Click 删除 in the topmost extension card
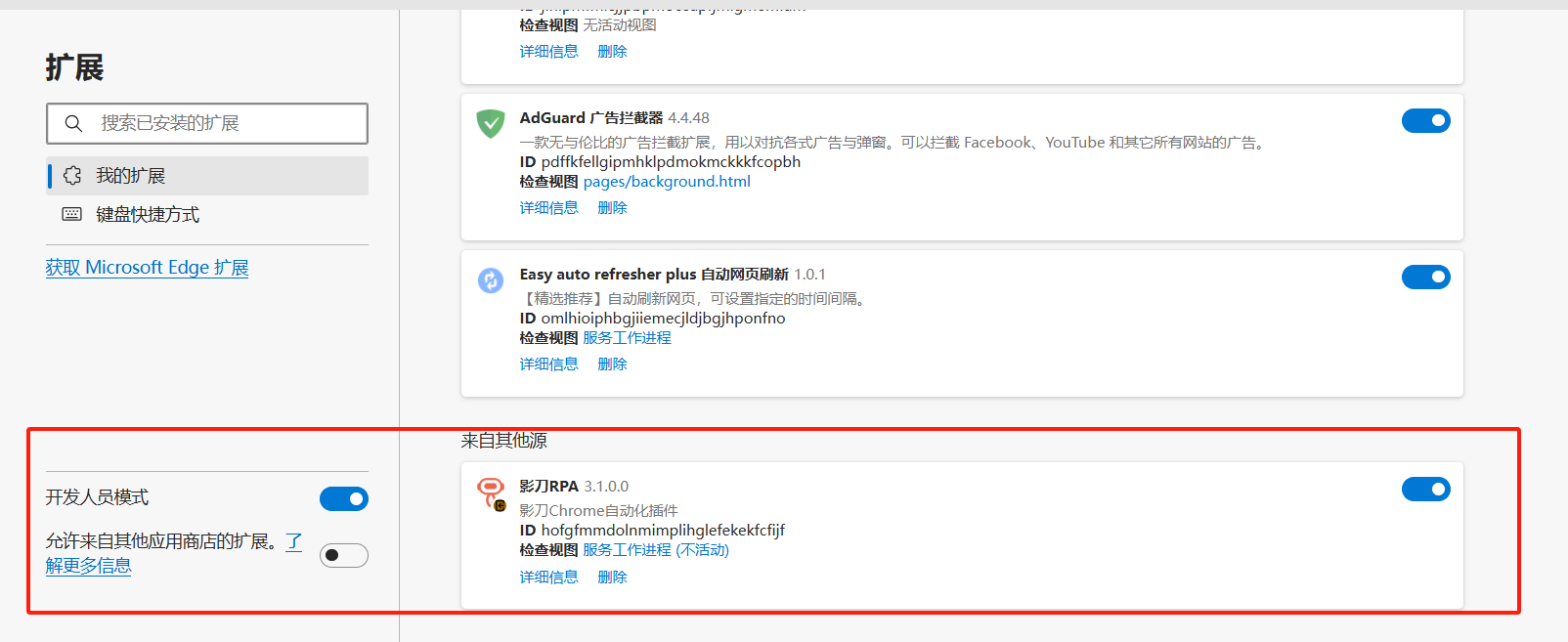Screen dimensions: 1568x642 tap(612, 52)
